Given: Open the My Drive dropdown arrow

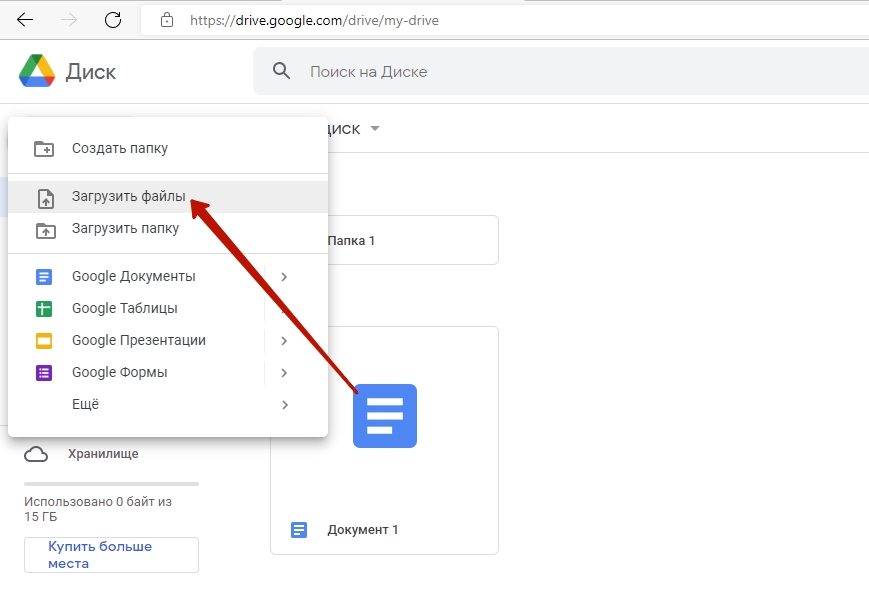Looking at the screenshot, I should point(375,129).
